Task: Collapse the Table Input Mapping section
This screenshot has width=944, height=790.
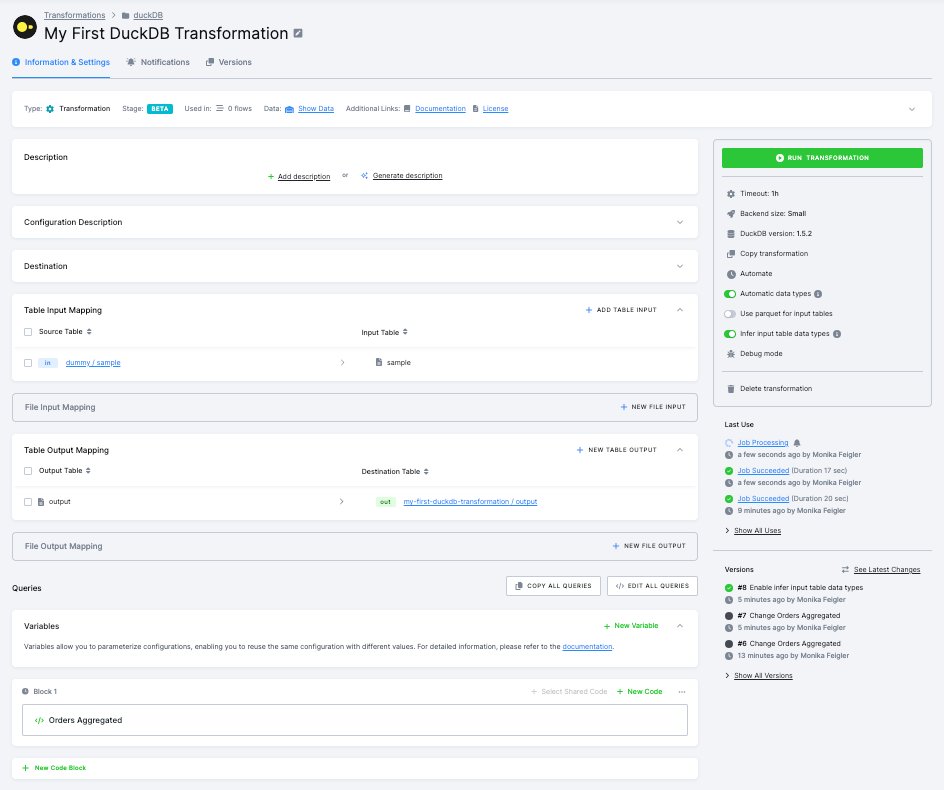Action: tap(680, 309)
